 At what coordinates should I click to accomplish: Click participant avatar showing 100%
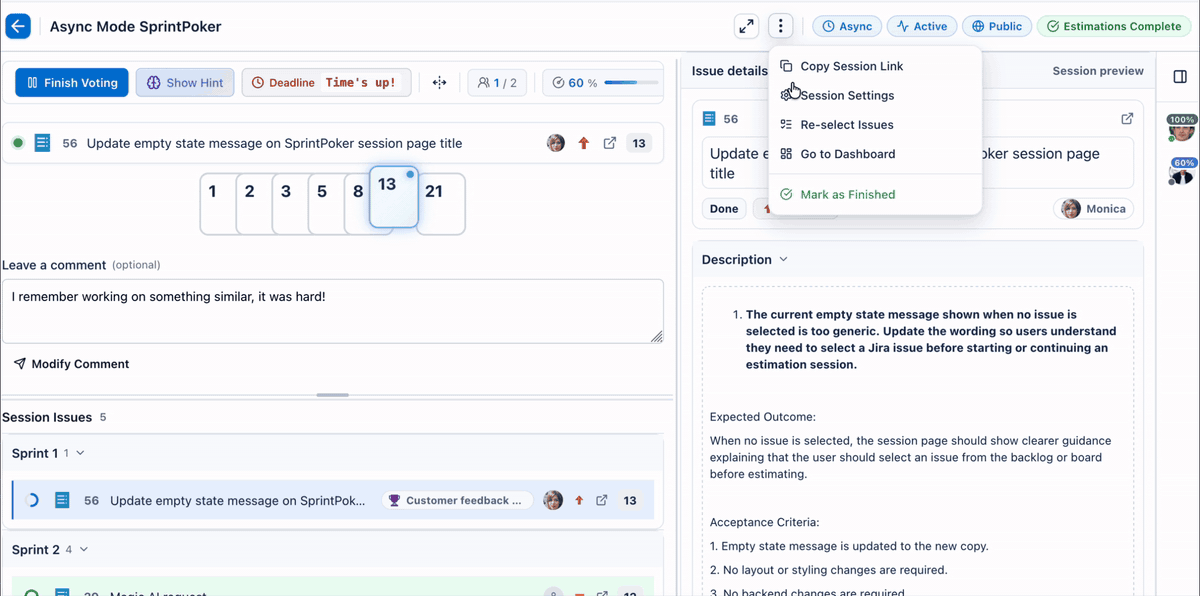click(1181, 130)
